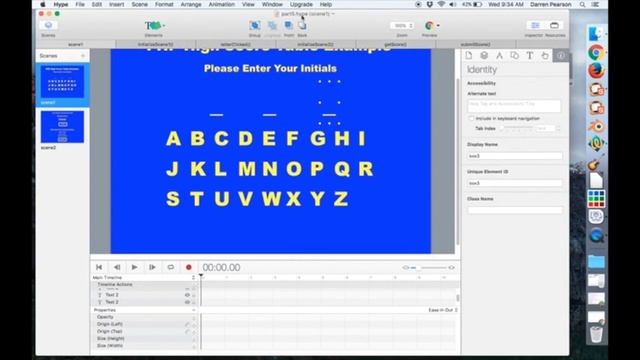Open Blender from the Dock
The height and width of the screenshot is (360, 640).
point(596,127)
